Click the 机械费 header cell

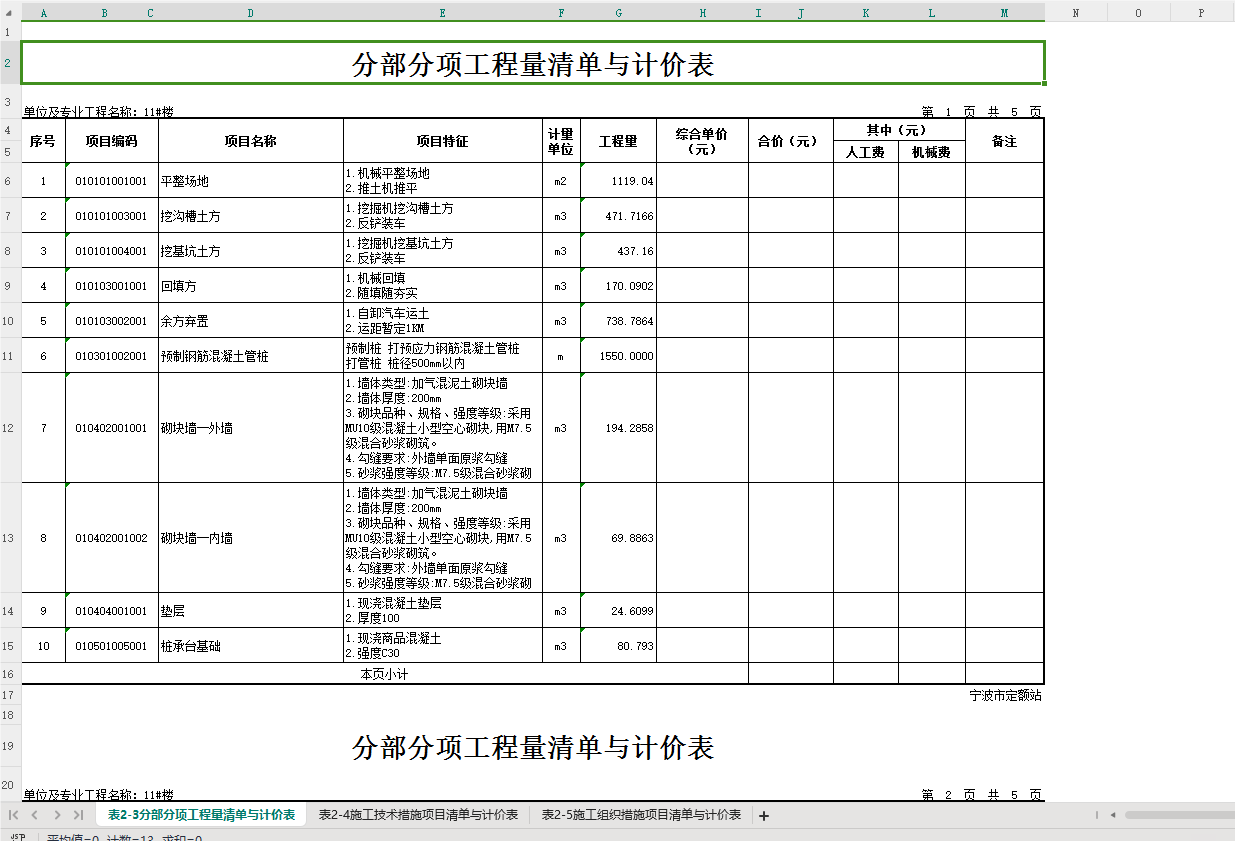pos(931,152)
